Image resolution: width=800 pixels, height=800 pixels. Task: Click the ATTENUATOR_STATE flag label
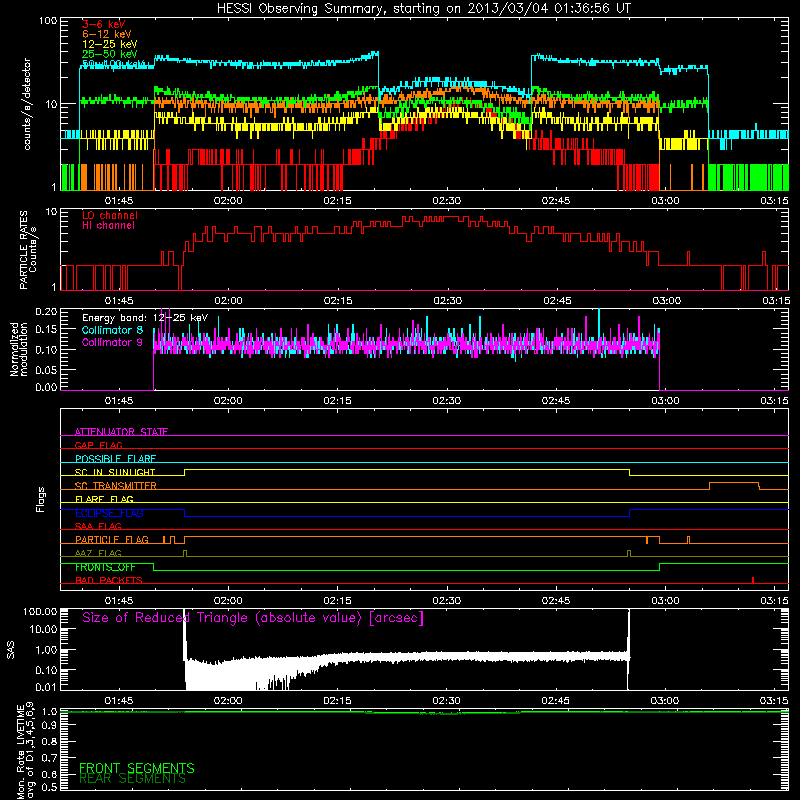tap(121, 432)
